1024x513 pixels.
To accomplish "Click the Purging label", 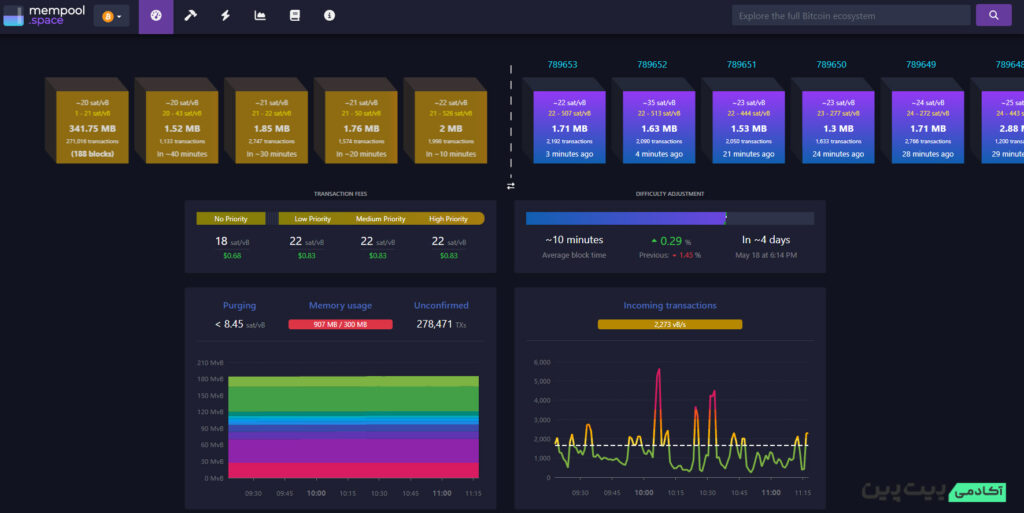I will click(239, 305).
